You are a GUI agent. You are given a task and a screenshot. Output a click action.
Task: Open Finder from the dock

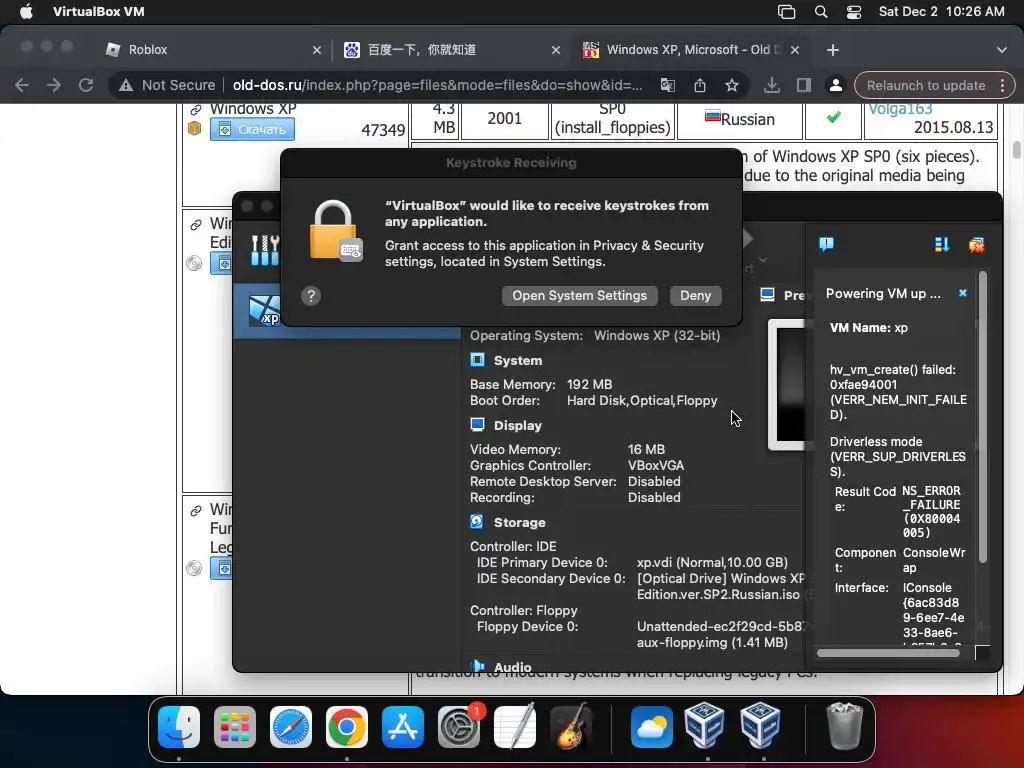179,727
